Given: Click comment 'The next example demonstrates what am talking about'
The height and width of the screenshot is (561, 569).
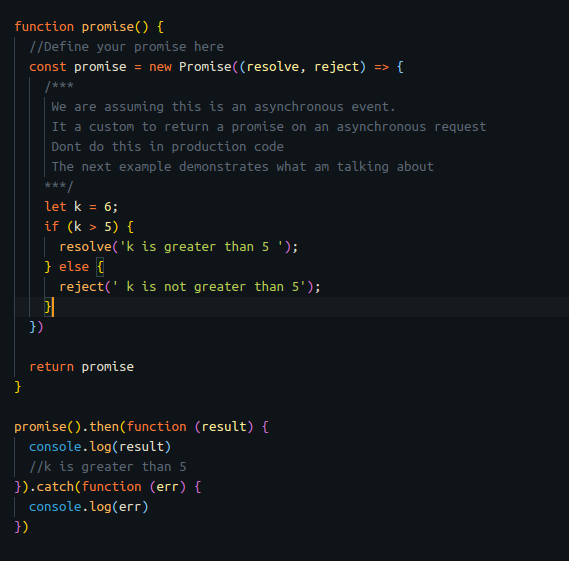Looking at the screenshot, I should (242, 167).
